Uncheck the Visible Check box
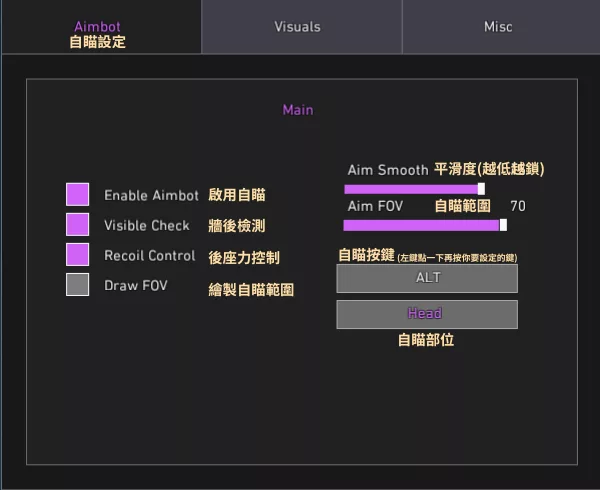 click(77, 225)
